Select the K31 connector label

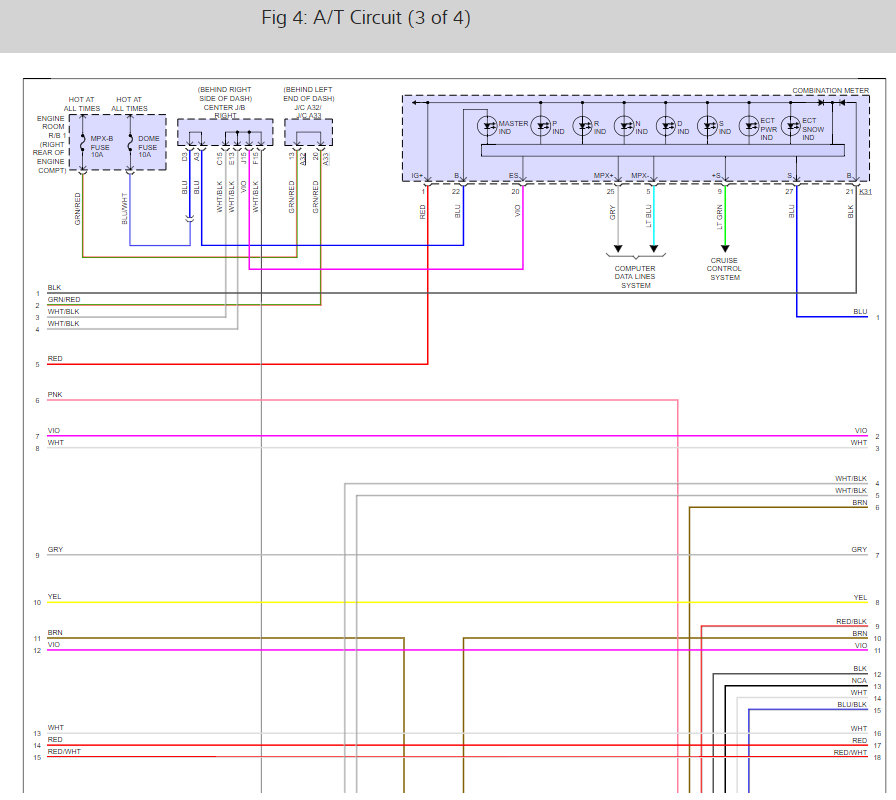pos(865,191)
